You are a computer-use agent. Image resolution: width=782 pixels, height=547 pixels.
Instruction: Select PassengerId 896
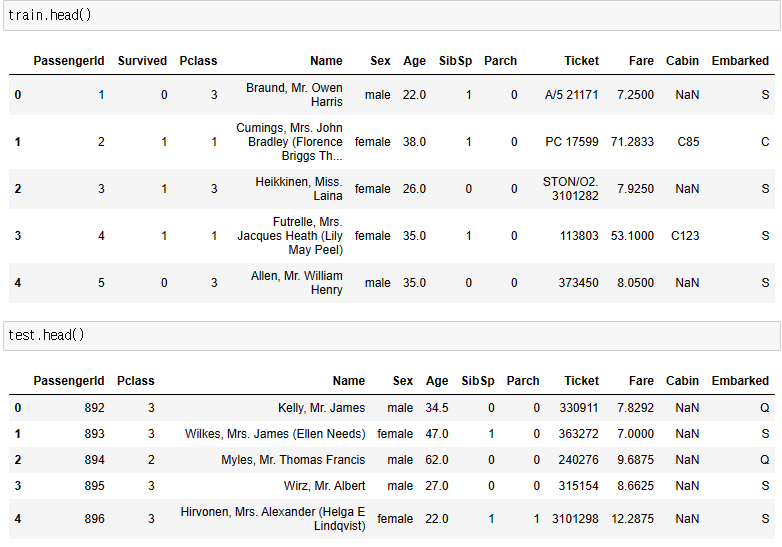click(x=94, y=519)
